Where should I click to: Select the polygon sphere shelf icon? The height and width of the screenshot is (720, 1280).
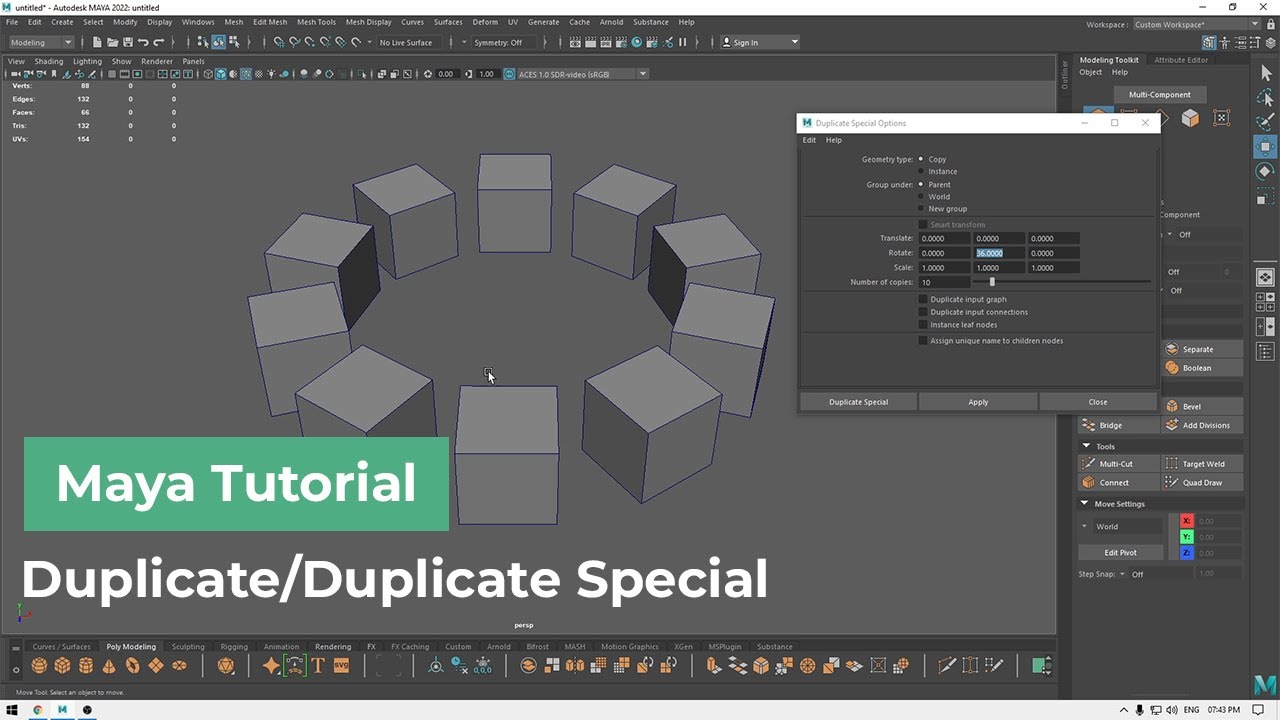[x=39, y=665]
